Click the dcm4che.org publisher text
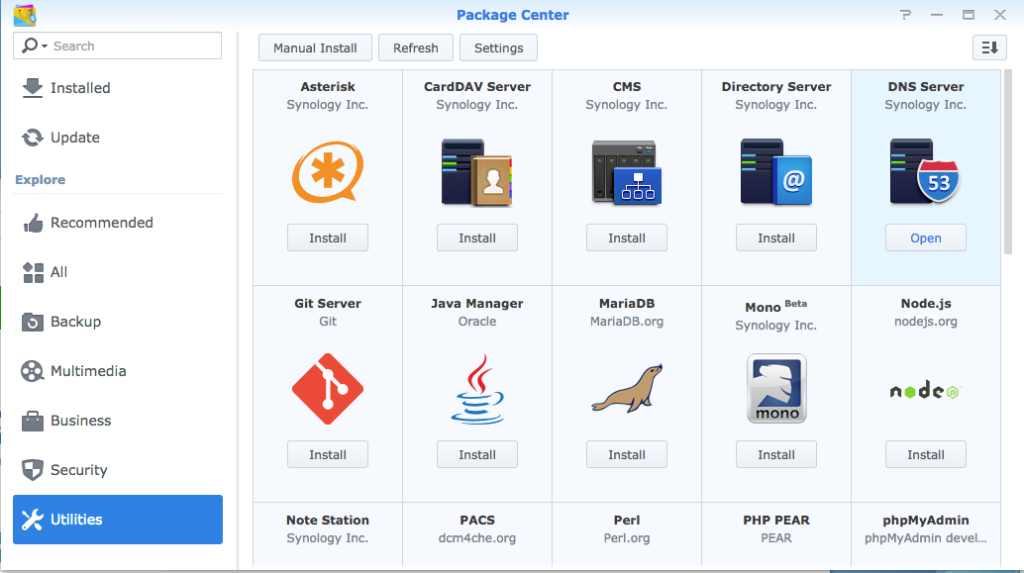This screenshot has width=1024, height=573. click(477, 538)
